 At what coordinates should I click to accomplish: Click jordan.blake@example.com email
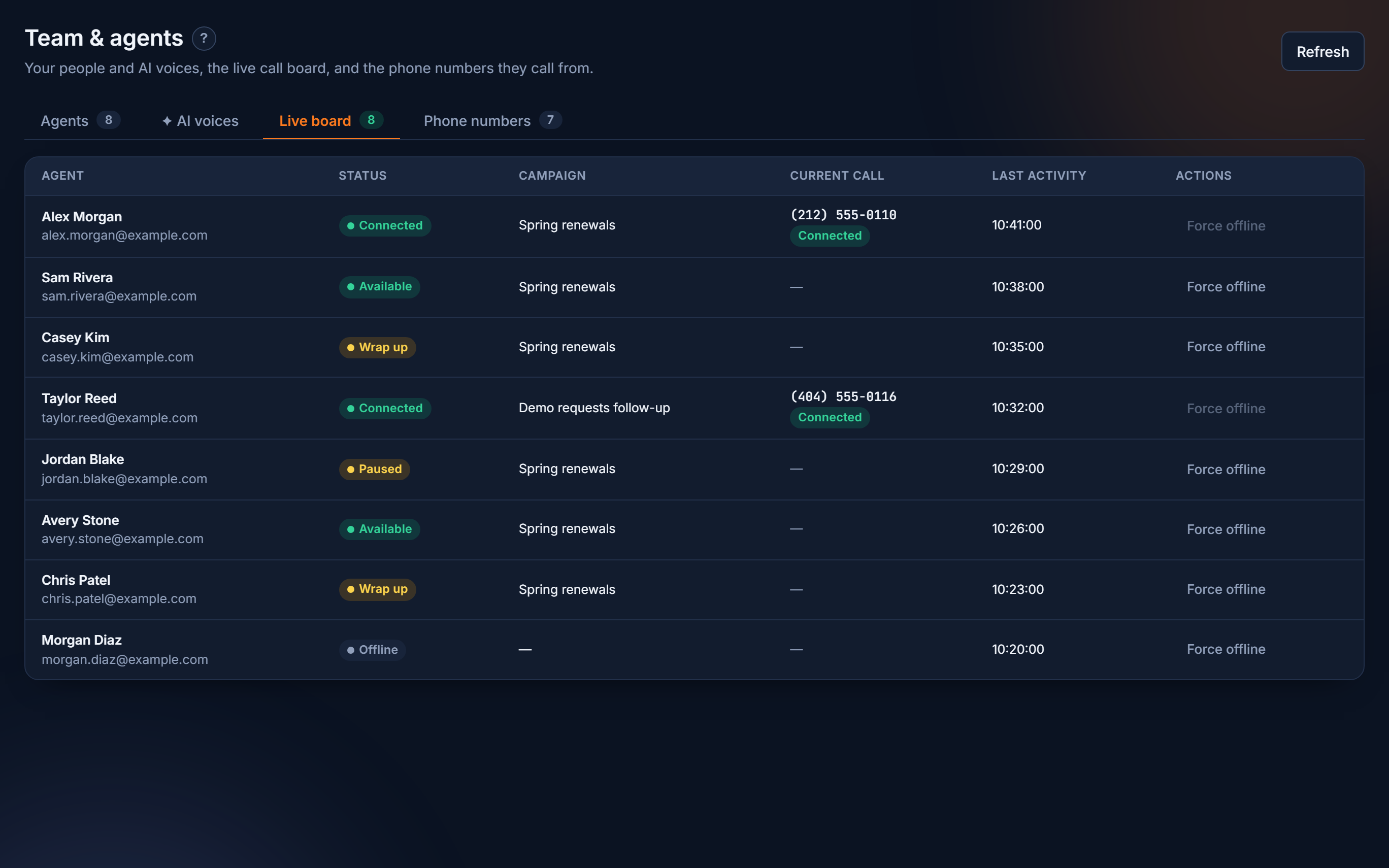tap(124, 479)
